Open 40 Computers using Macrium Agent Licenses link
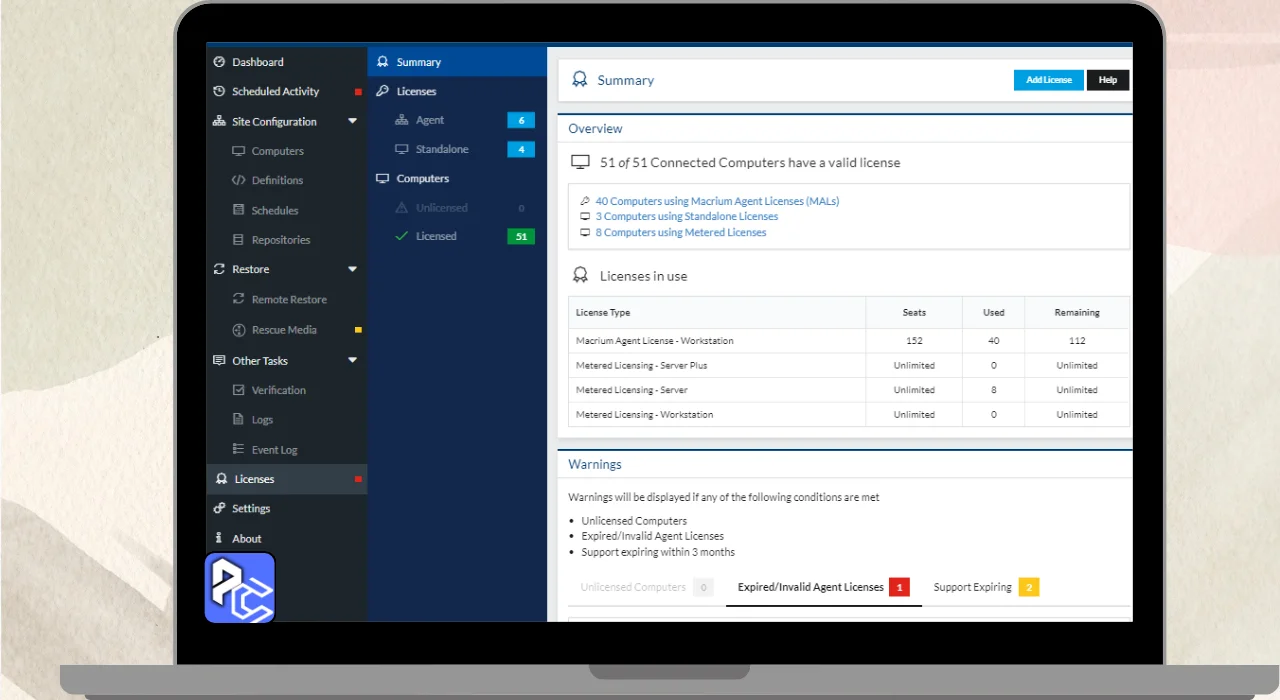The width and height of the screenshot is (1280, 700). 717,201
